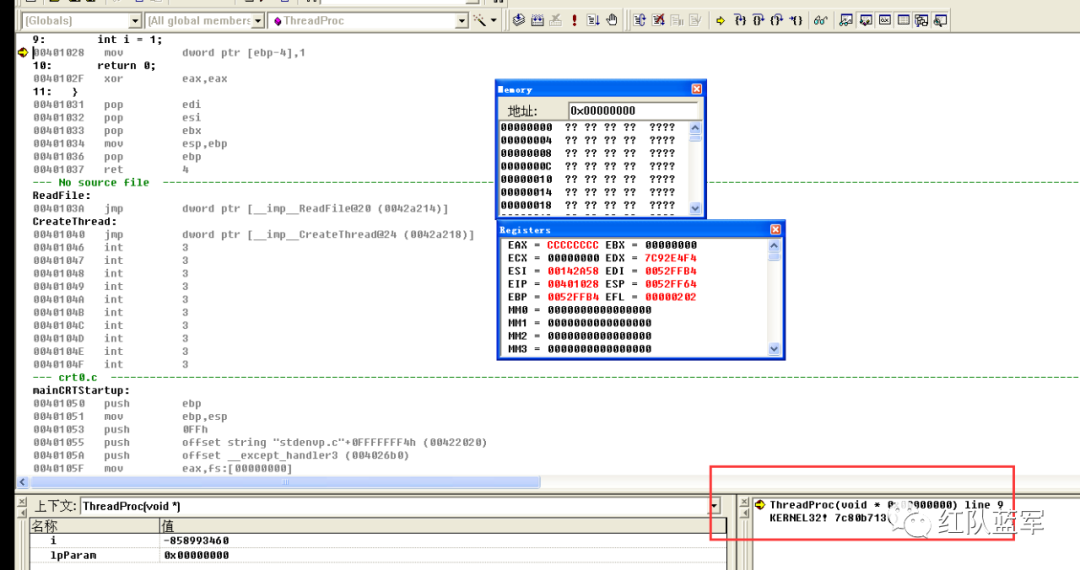Viewport: 1080px width, 570px height.
Task: Click instruction 00401050 push ebp
Action: click(x=117, y=403)
